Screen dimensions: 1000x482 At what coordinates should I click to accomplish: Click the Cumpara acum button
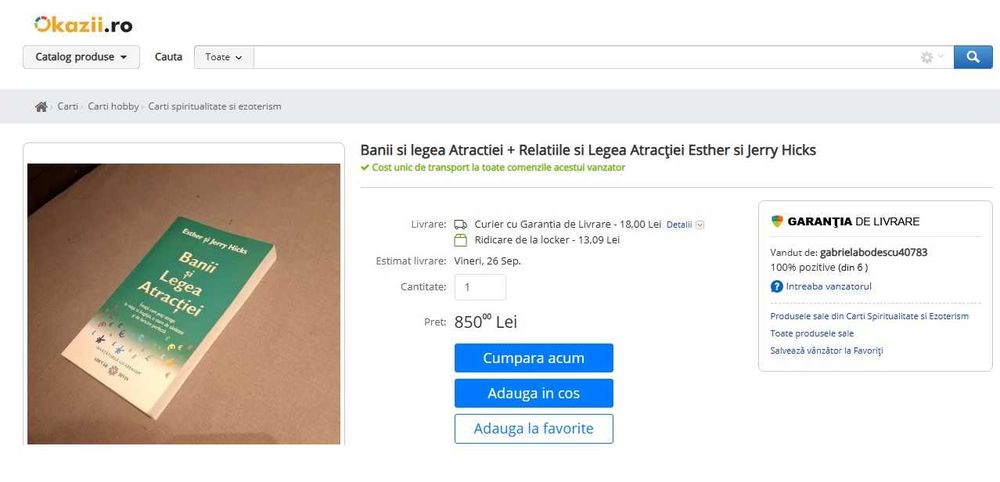point(534,358)
